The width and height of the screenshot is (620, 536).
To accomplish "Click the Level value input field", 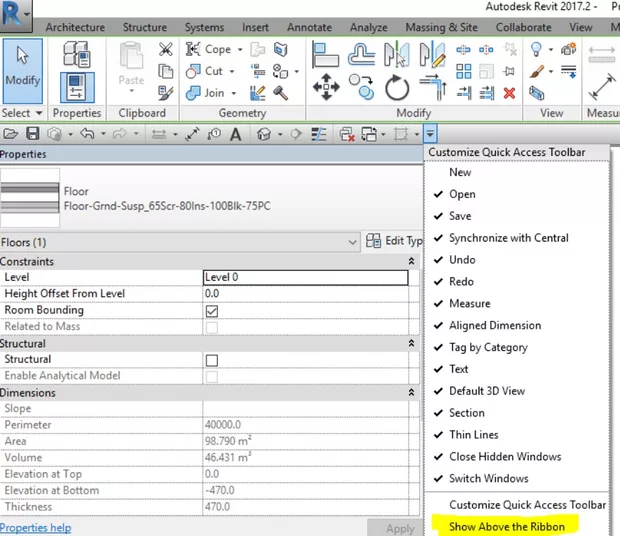I will pos(304,277).
